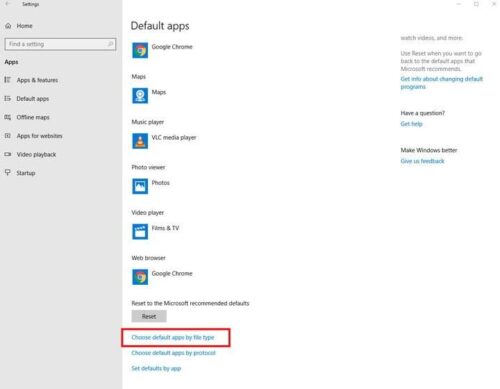This screenshot has height=389, width=500.
Task: Click the Have a question? text
Action: (x=422, y=113)
